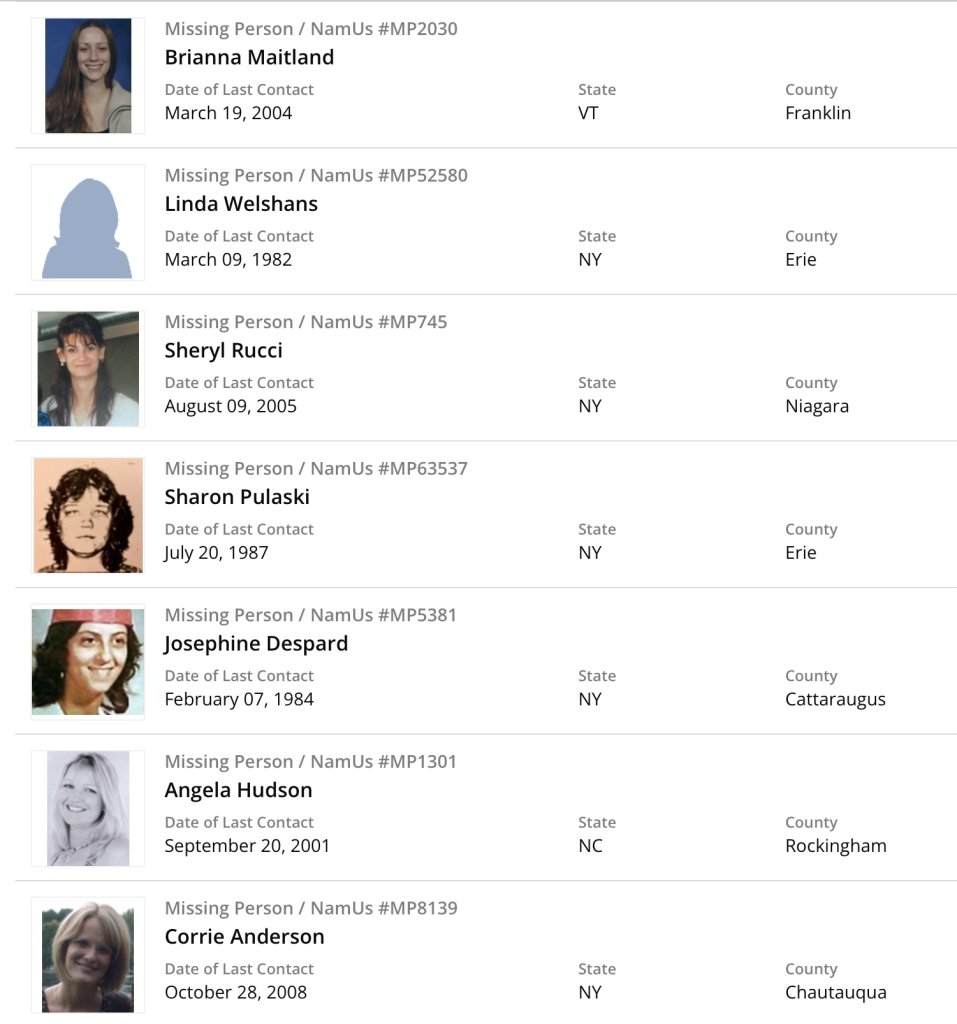
Task: Click the Angela Hudson name link
Action: [238, 790]
